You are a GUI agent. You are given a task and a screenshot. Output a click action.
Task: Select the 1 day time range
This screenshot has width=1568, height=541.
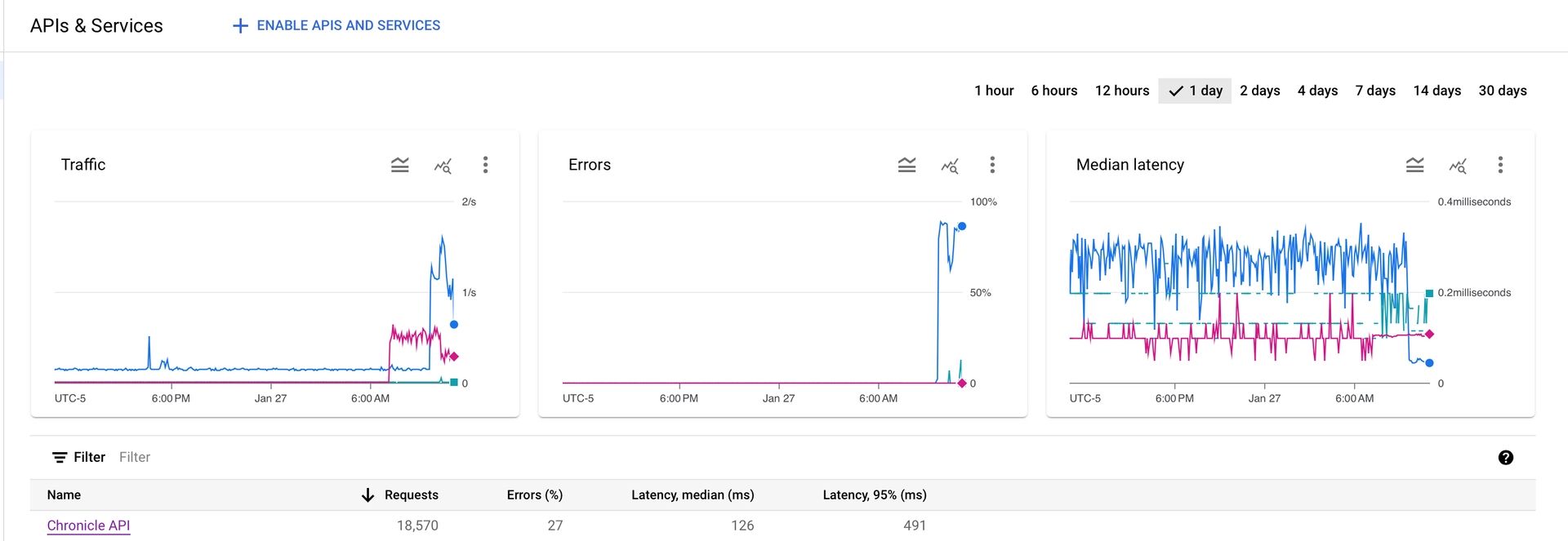pyautogui.click(x=1195, y=91)
